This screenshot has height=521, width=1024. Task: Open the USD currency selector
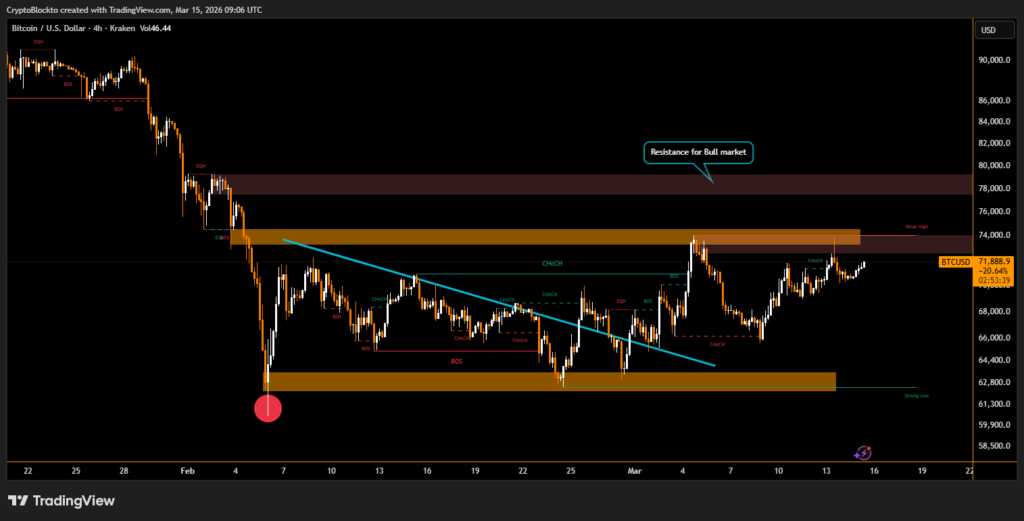tap(988, 30)
